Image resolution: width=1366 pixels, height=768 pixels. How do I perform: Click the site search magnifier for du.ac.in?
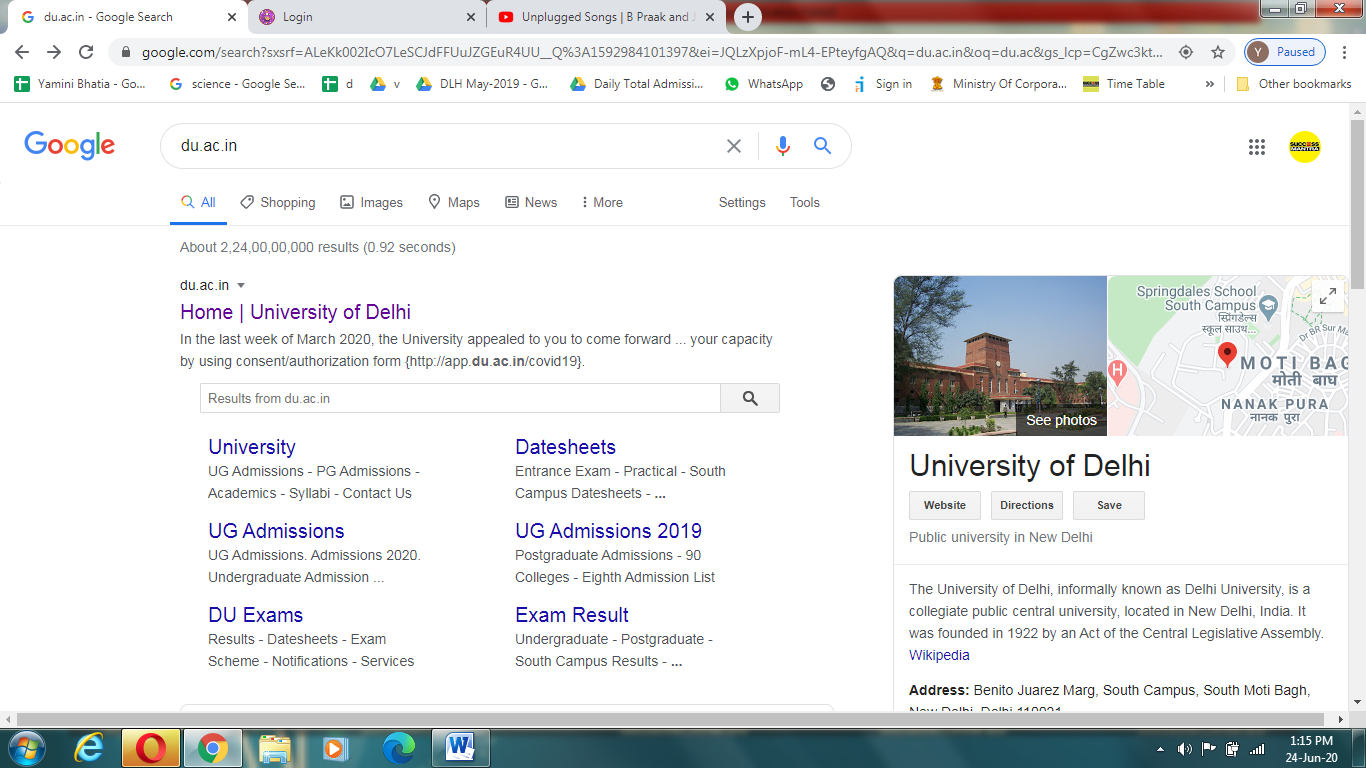click(x=750, y=398)
